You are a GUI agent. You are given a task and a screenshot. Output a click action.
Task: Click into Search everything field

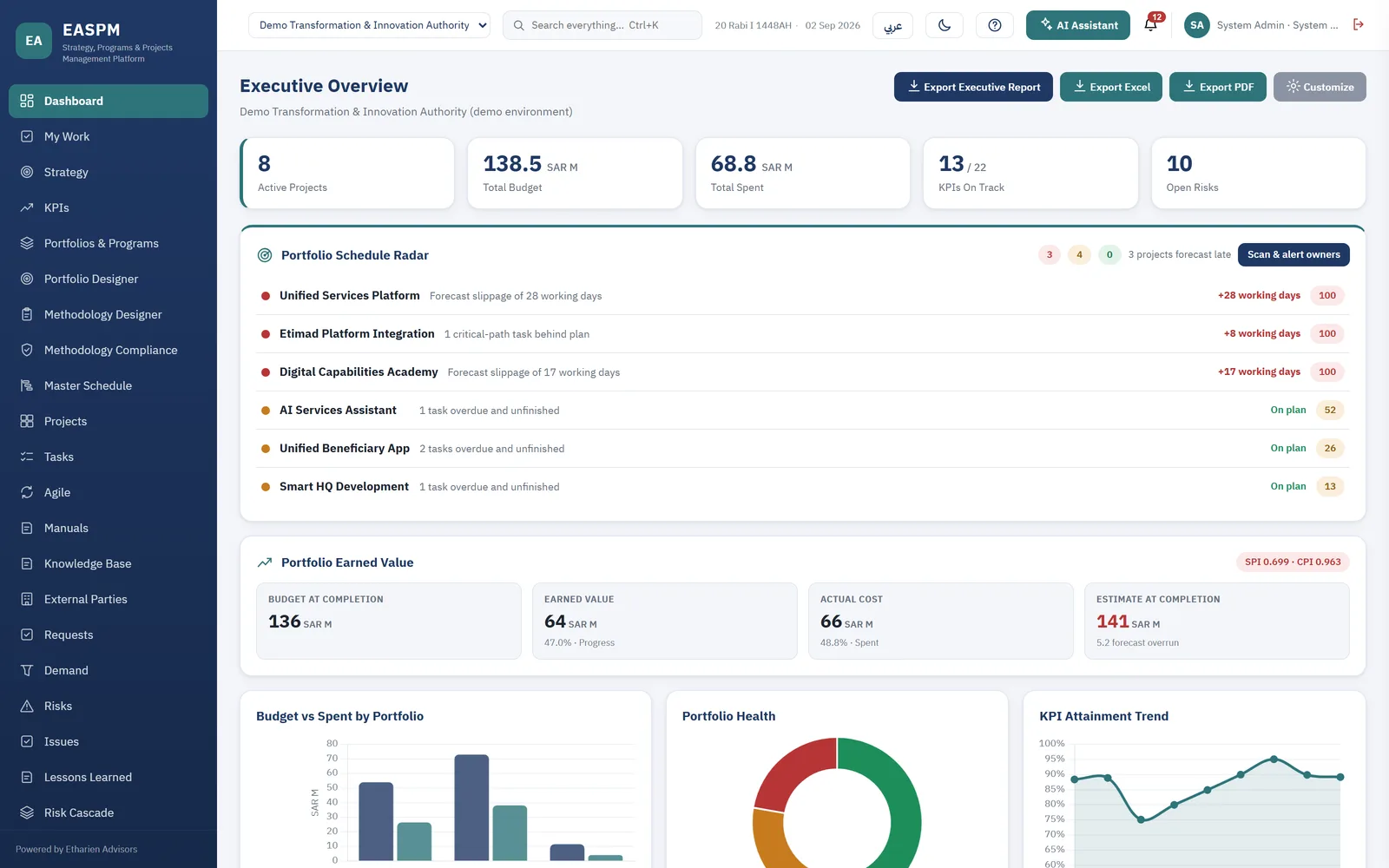[x=602, y=25]
